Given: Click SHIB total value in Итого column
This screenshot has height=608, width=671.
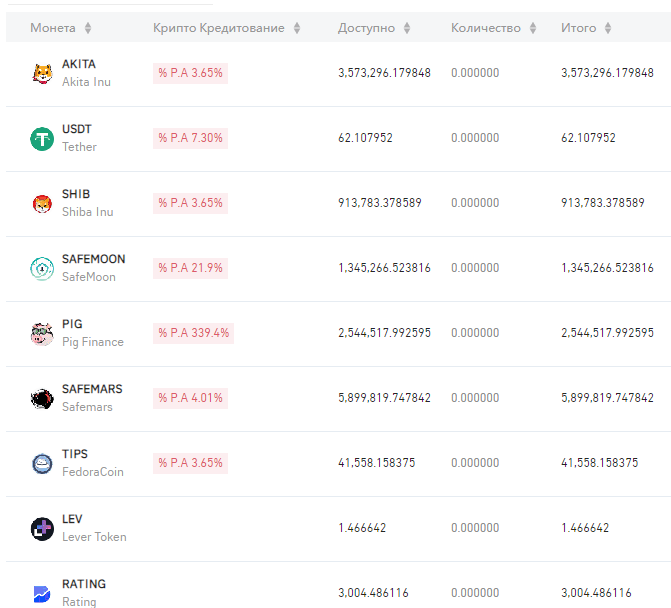Looking at the screenshot, I should (603, 203).
